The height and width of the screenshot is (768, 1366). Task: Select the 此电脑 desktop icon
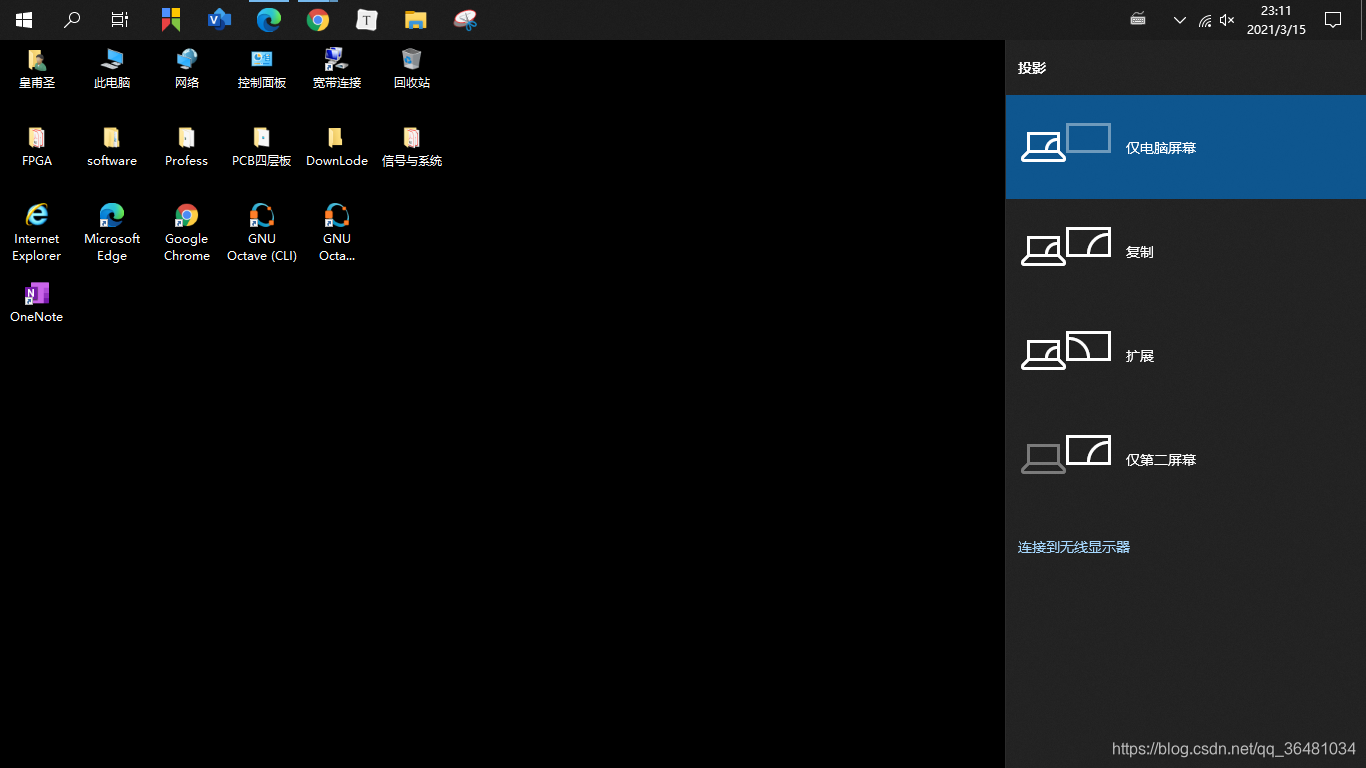[112, 69]
